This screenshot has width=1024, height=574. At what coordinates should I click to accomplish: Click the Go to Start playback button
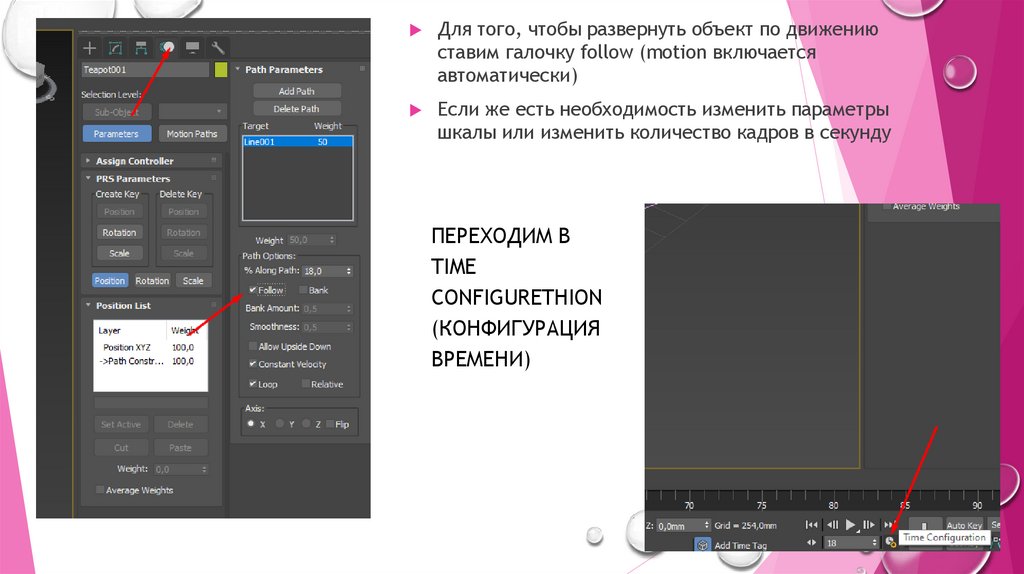(x=811, y=524)
